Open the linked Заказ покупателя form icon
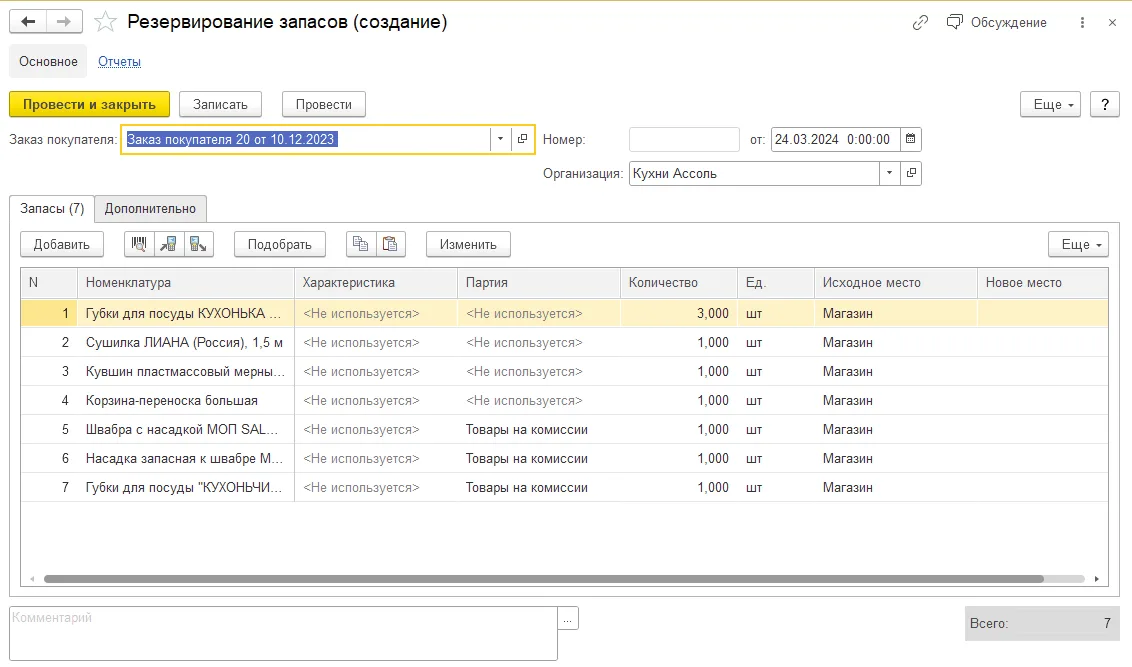Image resolution: width=1132 pixels, height=667 pixels. (523, 139)
